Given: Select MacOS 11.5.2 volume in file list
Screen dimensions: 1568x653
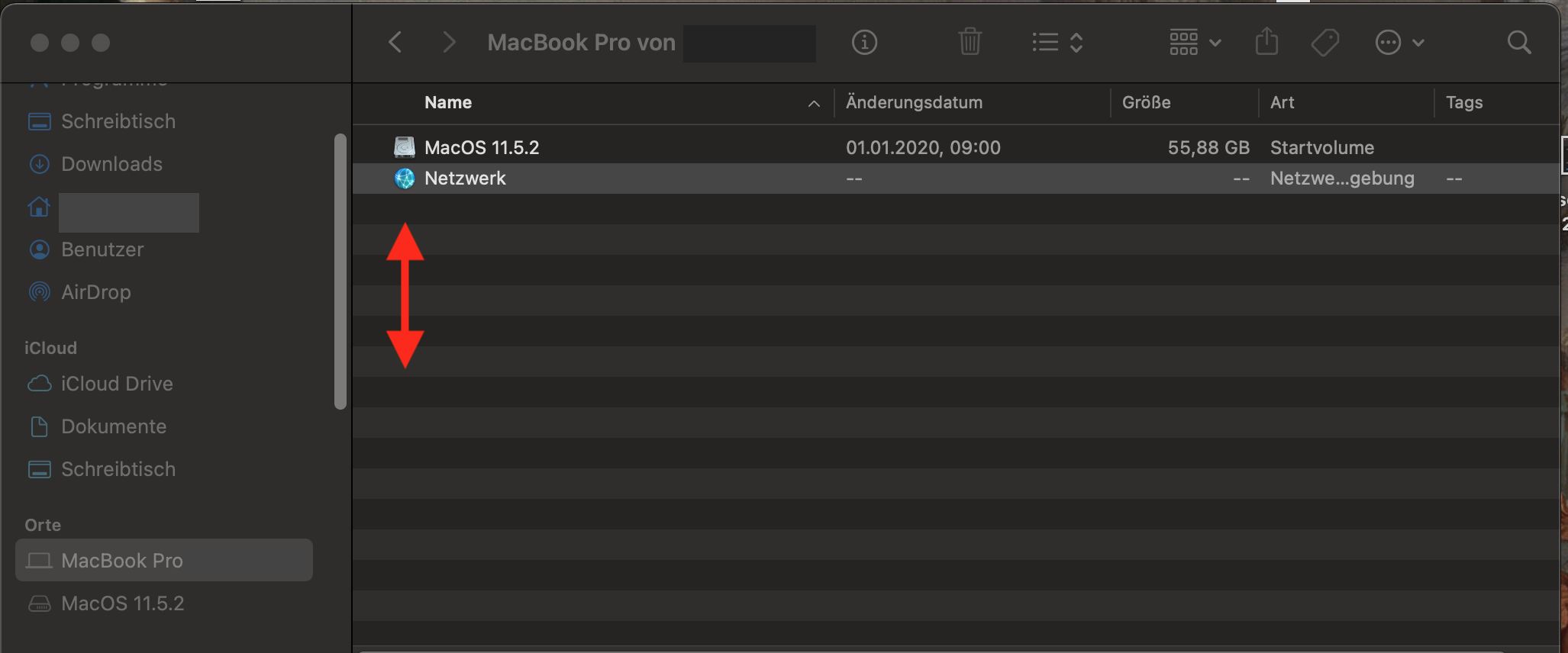Looking at the screenshot, I should click(x=482, y=147).
